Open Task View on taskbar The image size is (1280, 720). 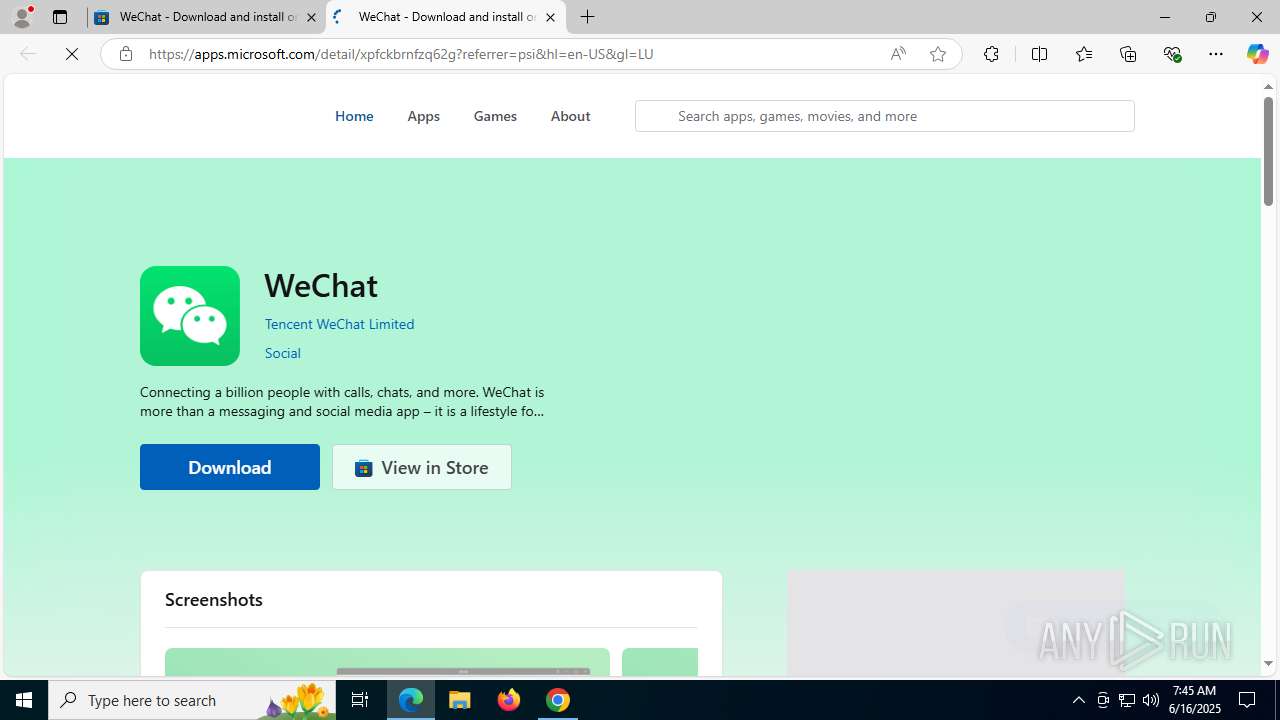(360, 700)
